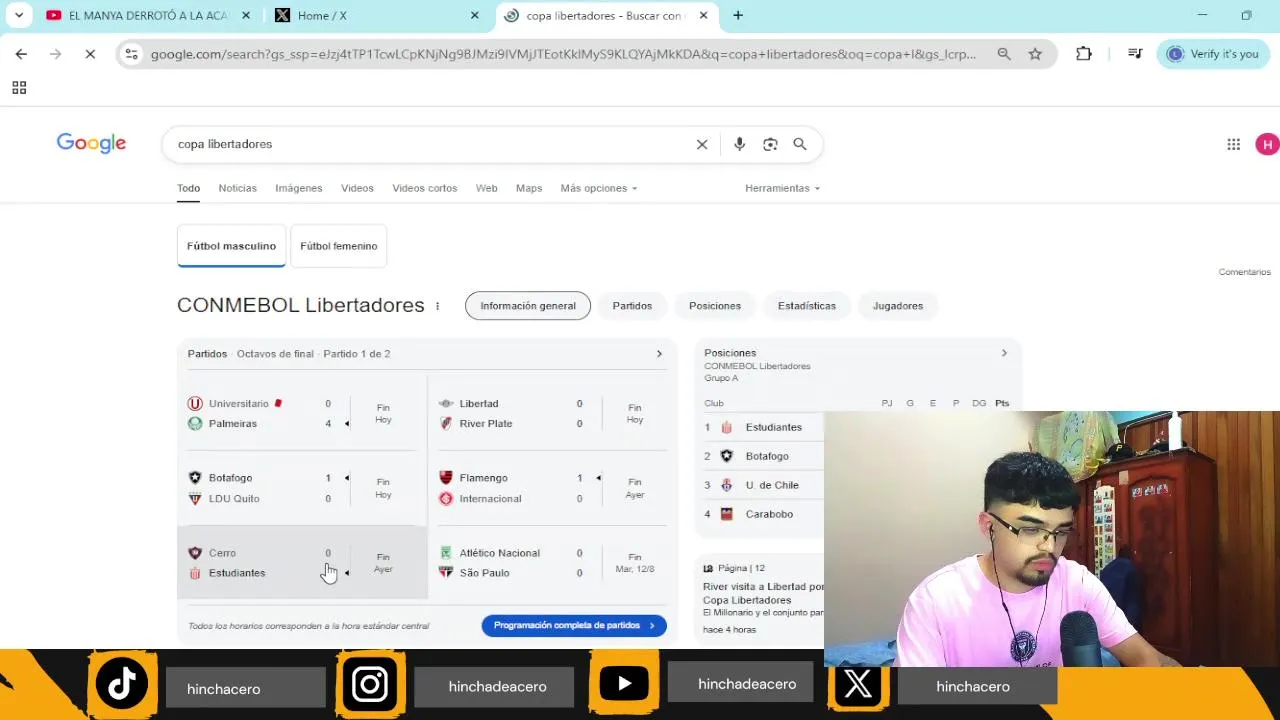Click the Comentarios feedback link

click(1244, 272)
